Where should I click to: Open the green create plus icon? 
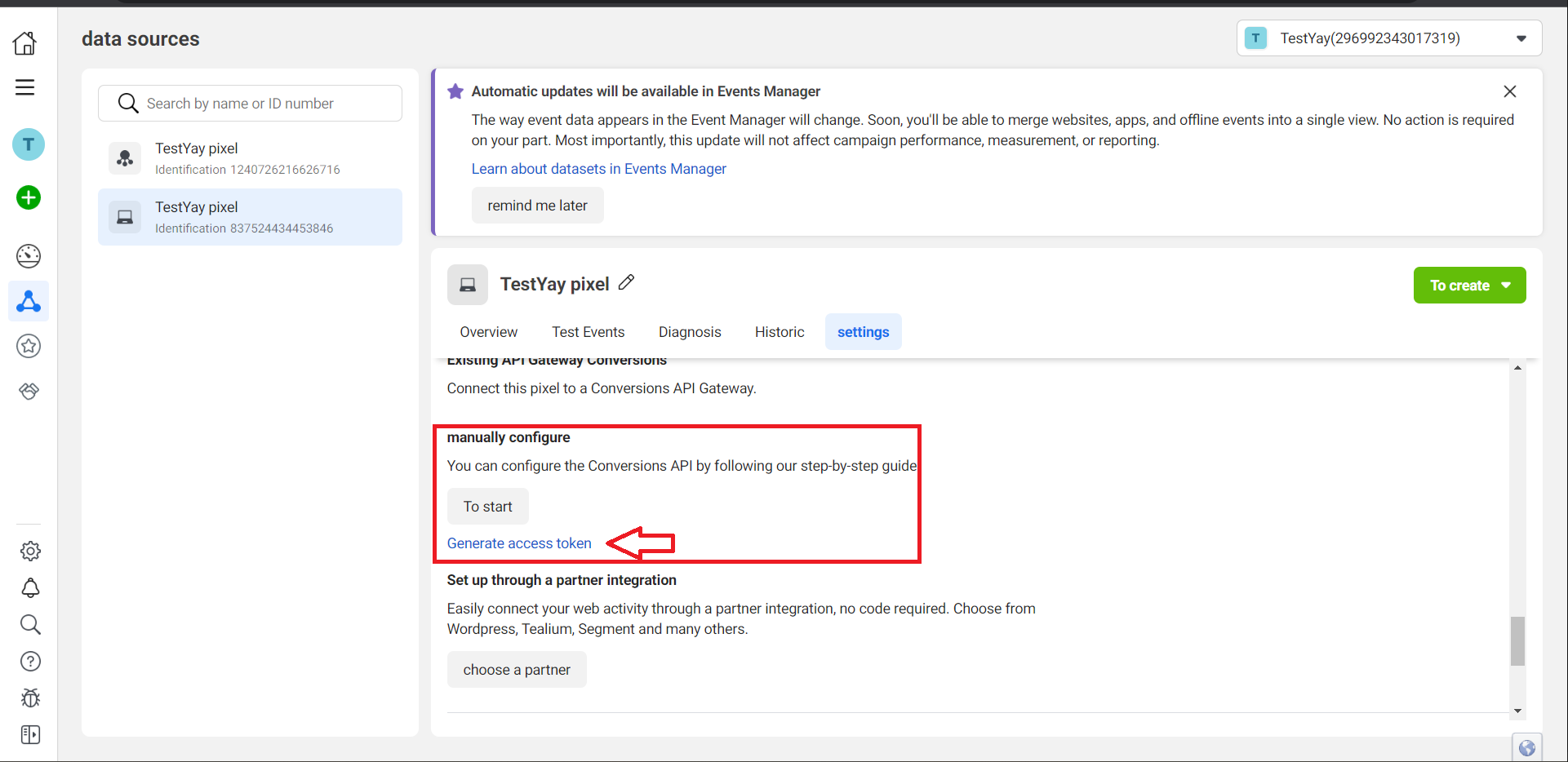[29, 197]
